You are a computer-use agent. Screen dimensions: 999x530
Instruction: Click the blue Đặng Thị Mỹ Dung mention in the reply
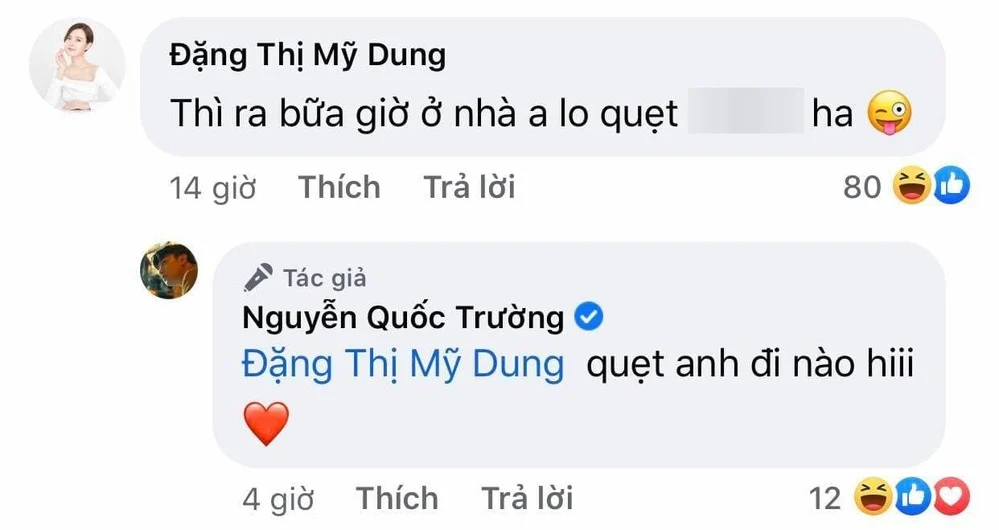(x=403, y=364)
